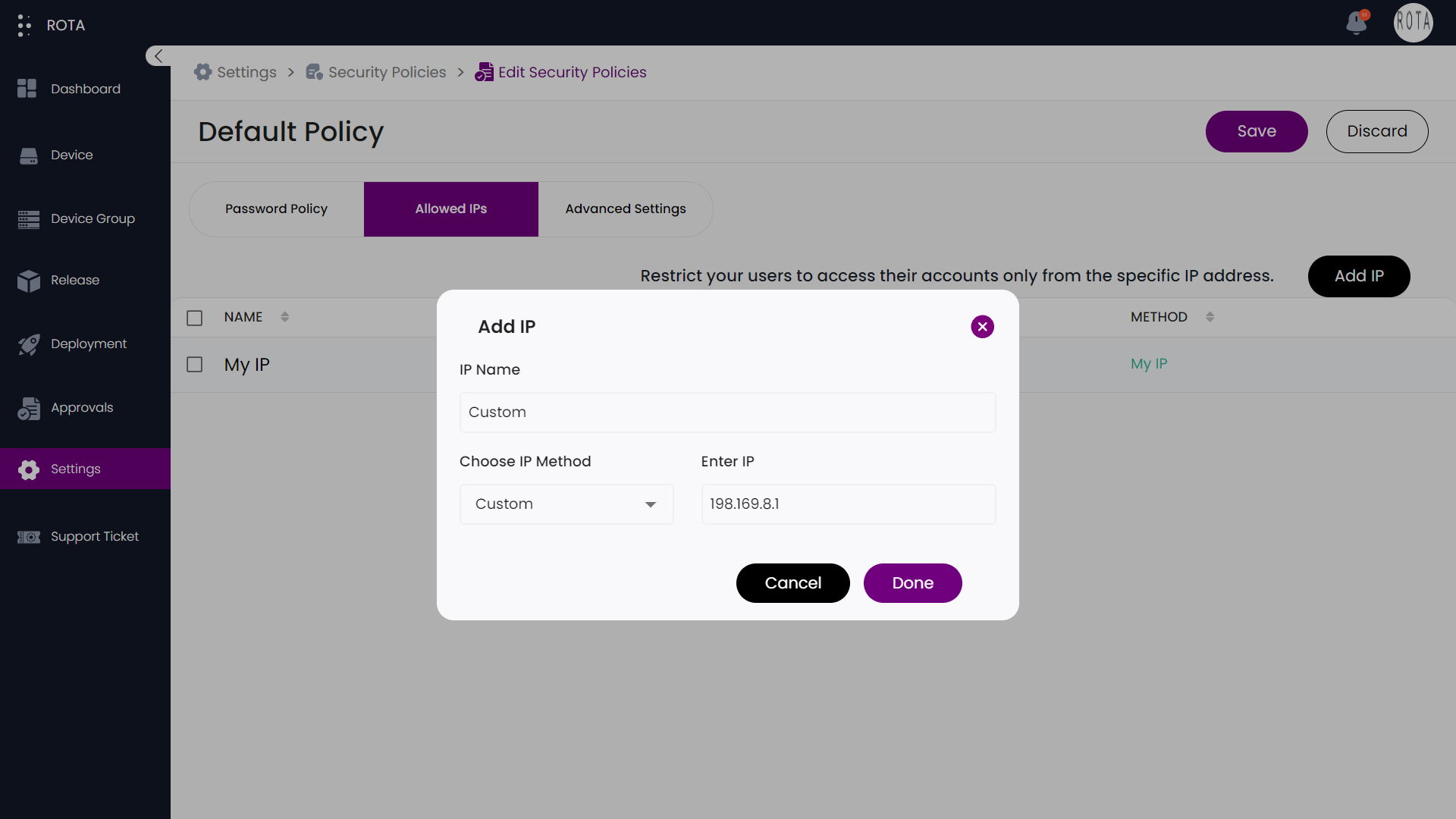The width and height of the screenshot is (1456, 819).
Task: Click the notification bell icon
Action: click(x=1357, y=23)
